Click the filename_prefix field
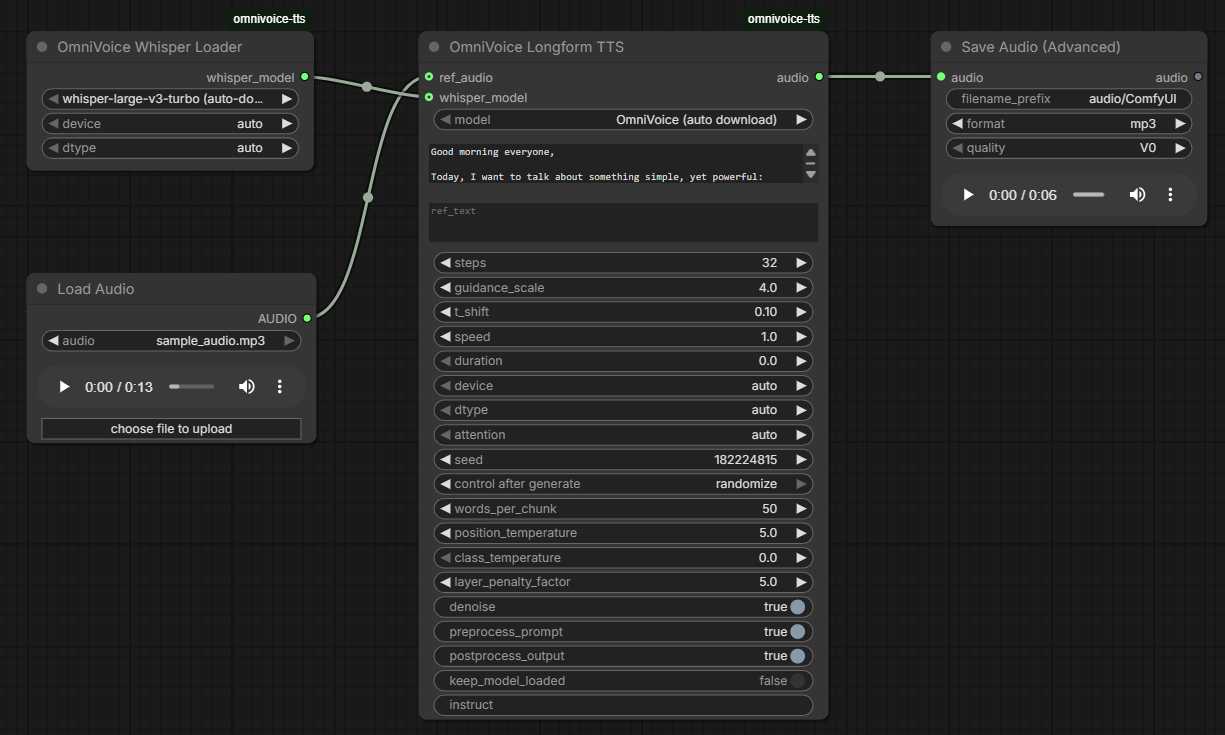The height and width of the screenshot is (735, 1225). tap(1068, 99)
